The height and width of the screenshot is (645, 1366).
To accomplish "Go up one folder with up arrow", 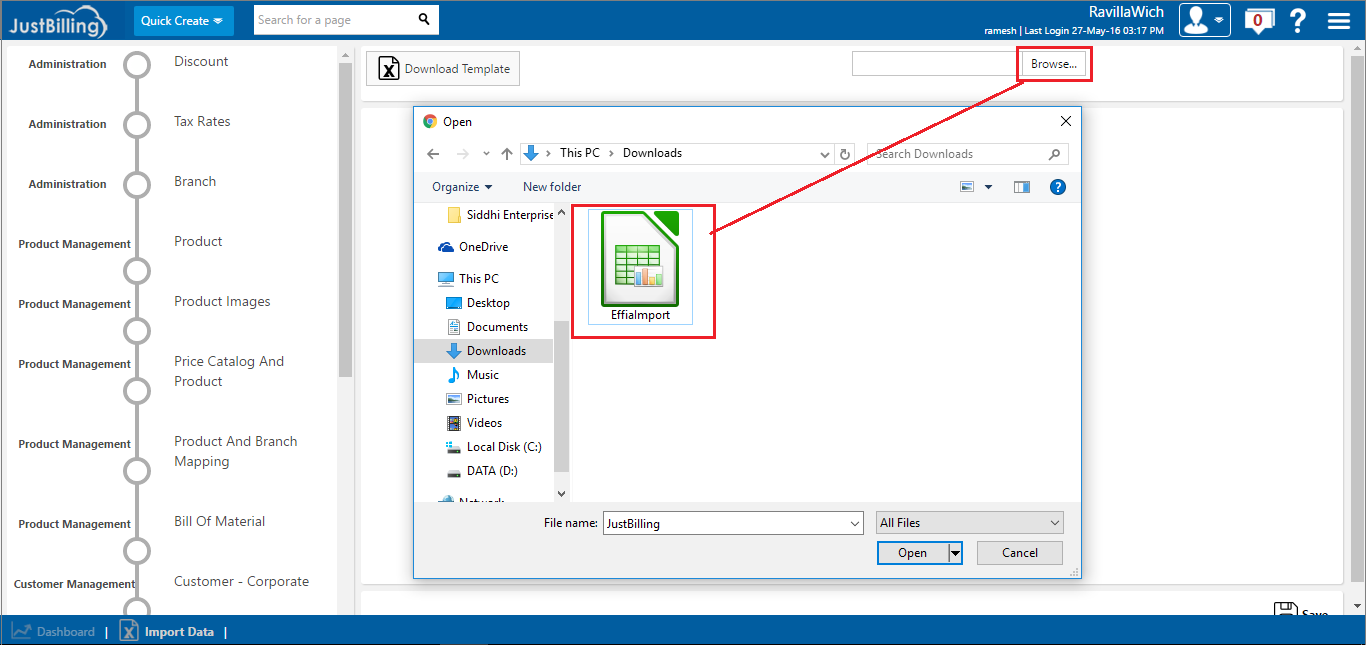I will tap(507, 154).
